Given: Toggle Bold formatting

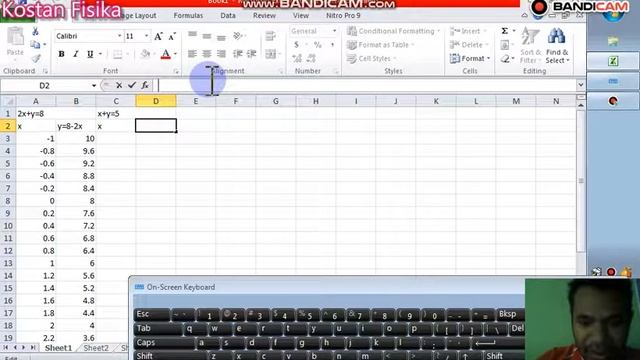Looking at the screenshot, I should click(x=61, y=54).
